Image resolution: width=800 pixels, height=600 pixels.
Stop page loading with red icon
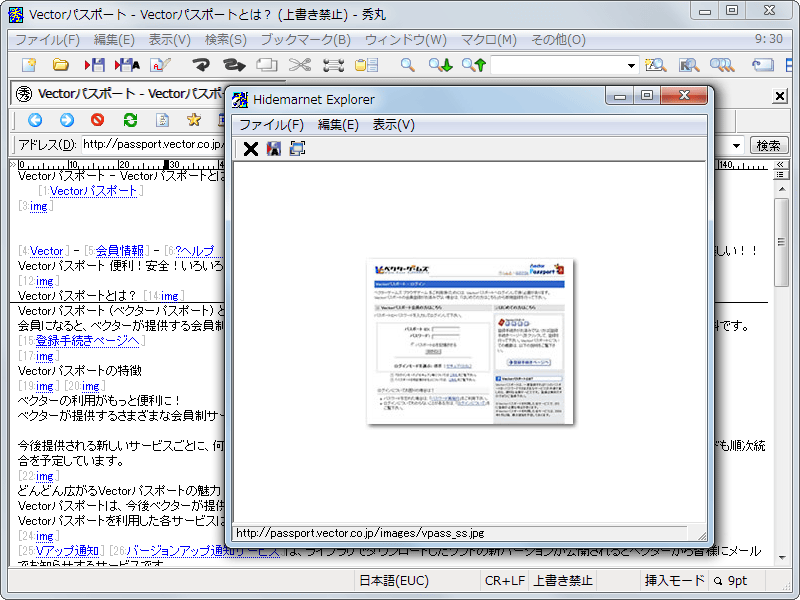[97, 120]
